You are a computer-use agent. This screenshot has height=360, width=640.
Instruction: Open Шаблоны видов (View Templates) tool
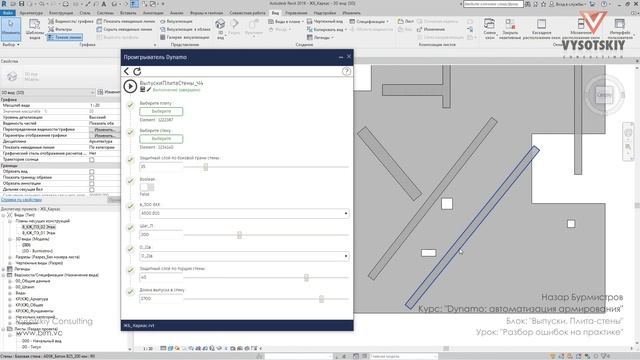point(35,29)
